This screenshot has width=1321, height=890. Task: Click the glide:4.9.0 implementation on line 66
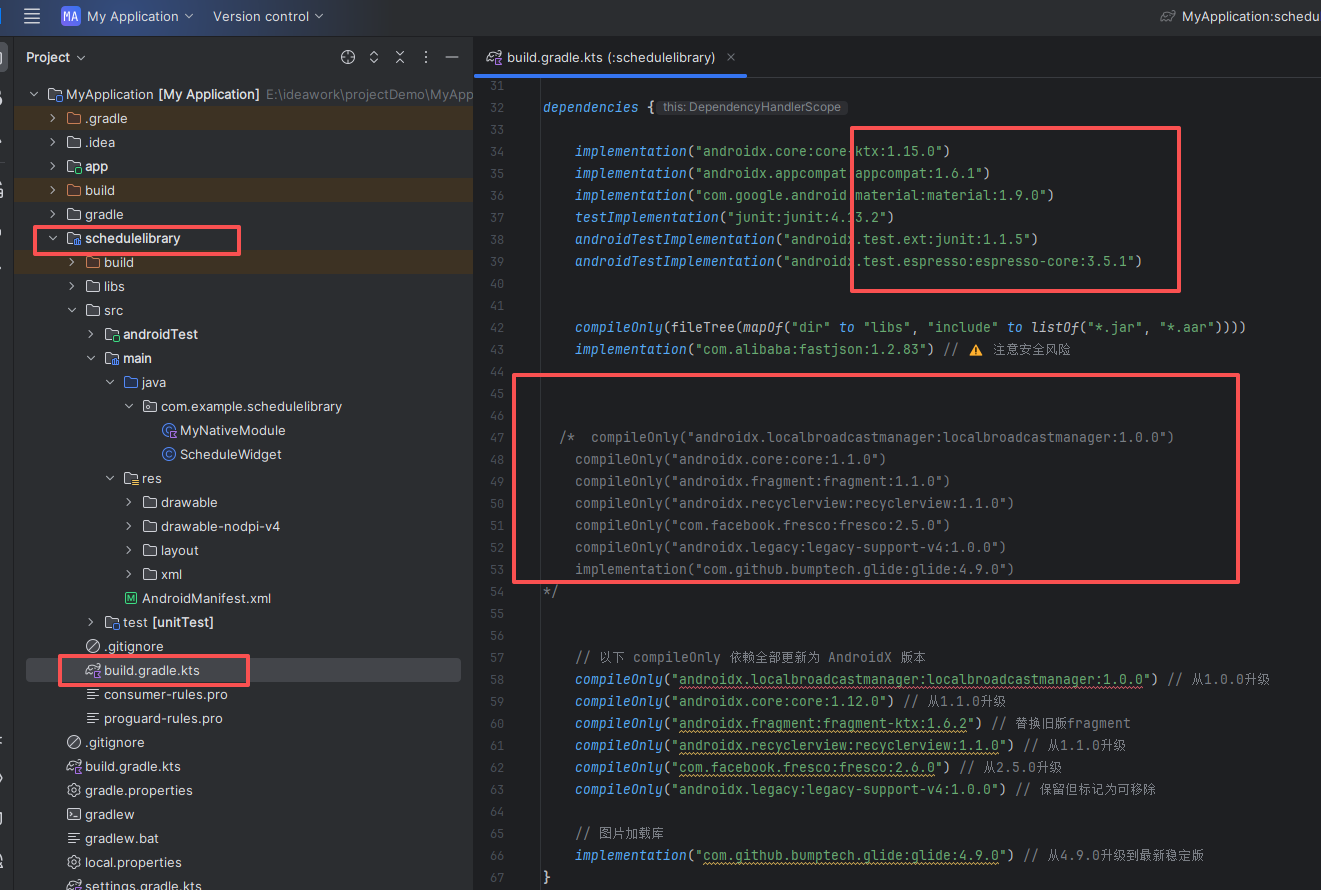(x=795, y=855)
